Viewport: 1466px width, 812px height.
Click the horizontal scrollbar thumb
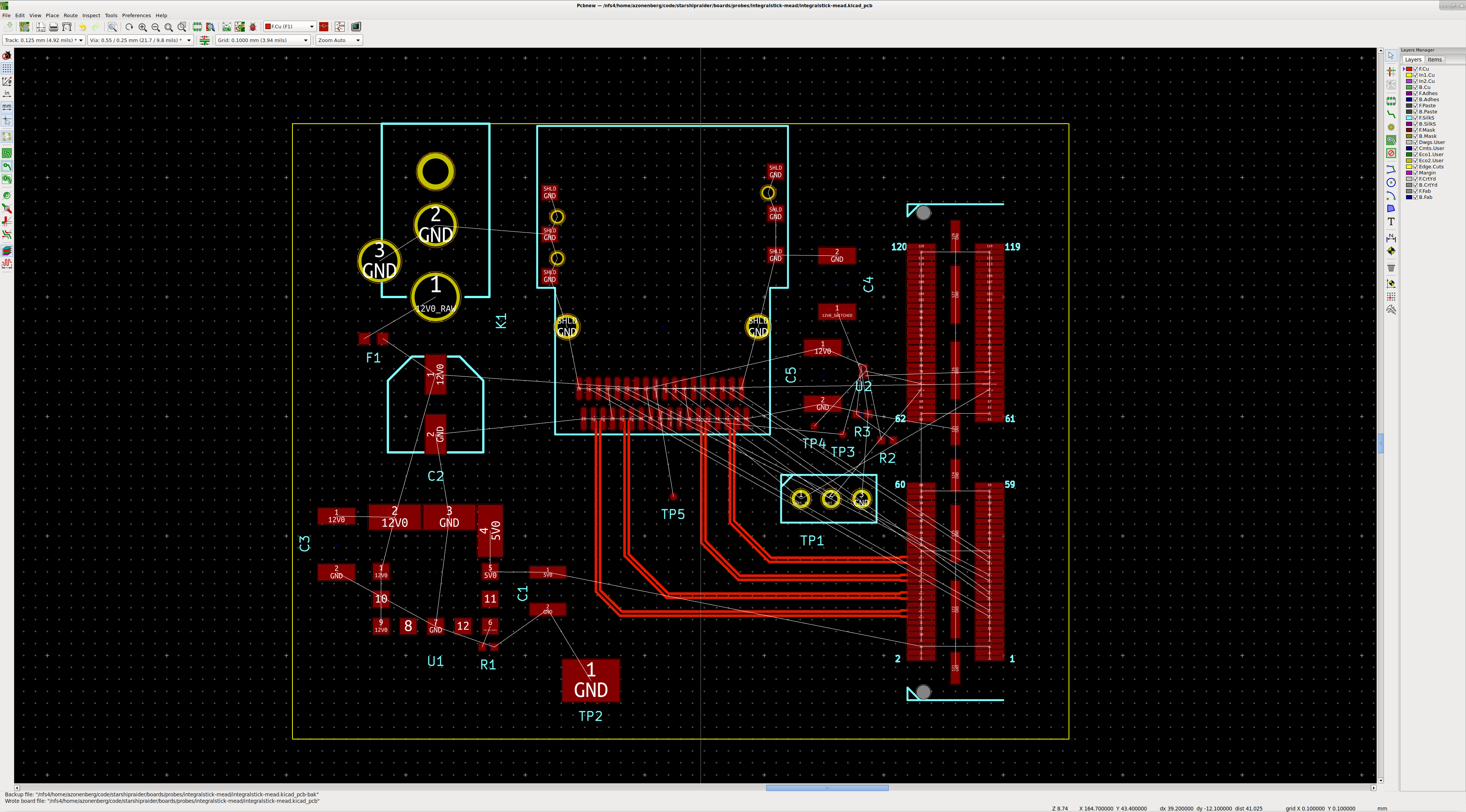(827, 788)
